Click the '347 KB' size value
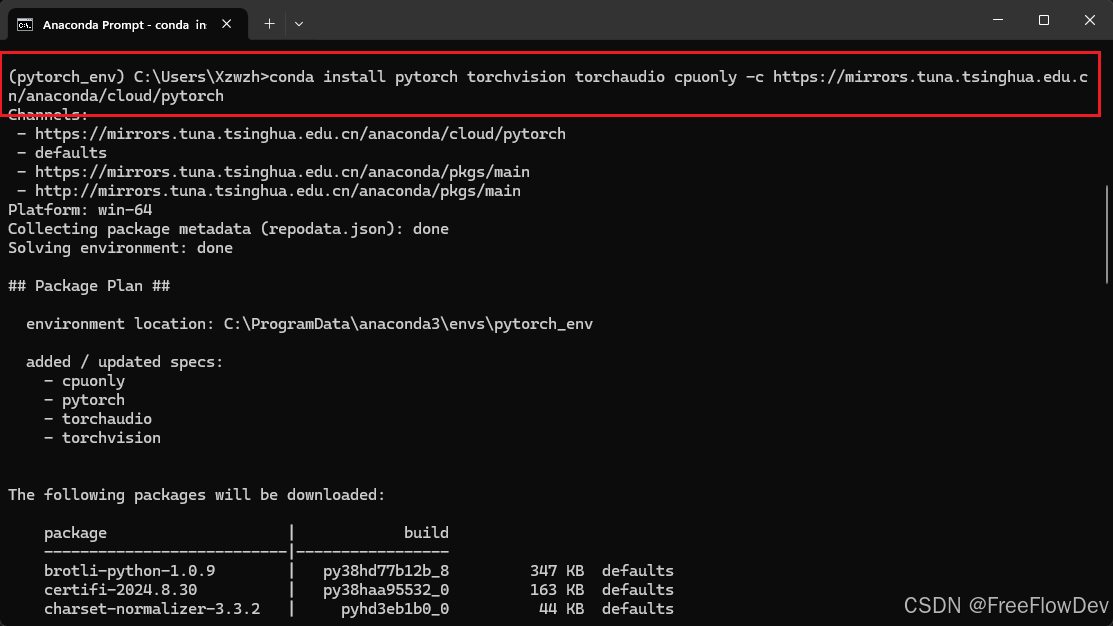1113x626 pixels. [556, 571]
